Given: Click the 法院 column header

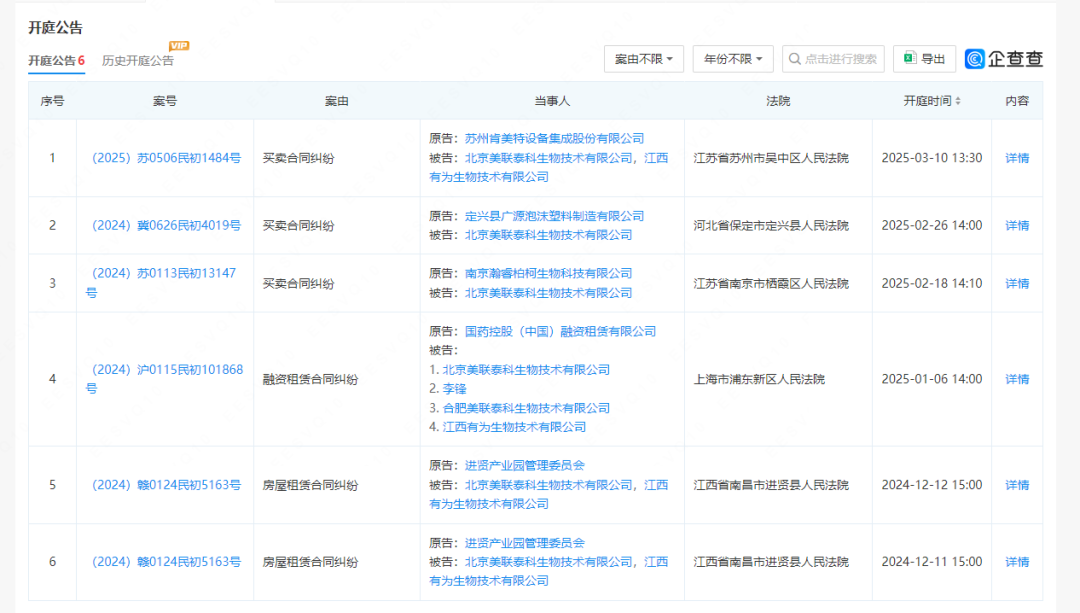Looking at the screenshot, I should pyautogui.click(x=778, y=101).
